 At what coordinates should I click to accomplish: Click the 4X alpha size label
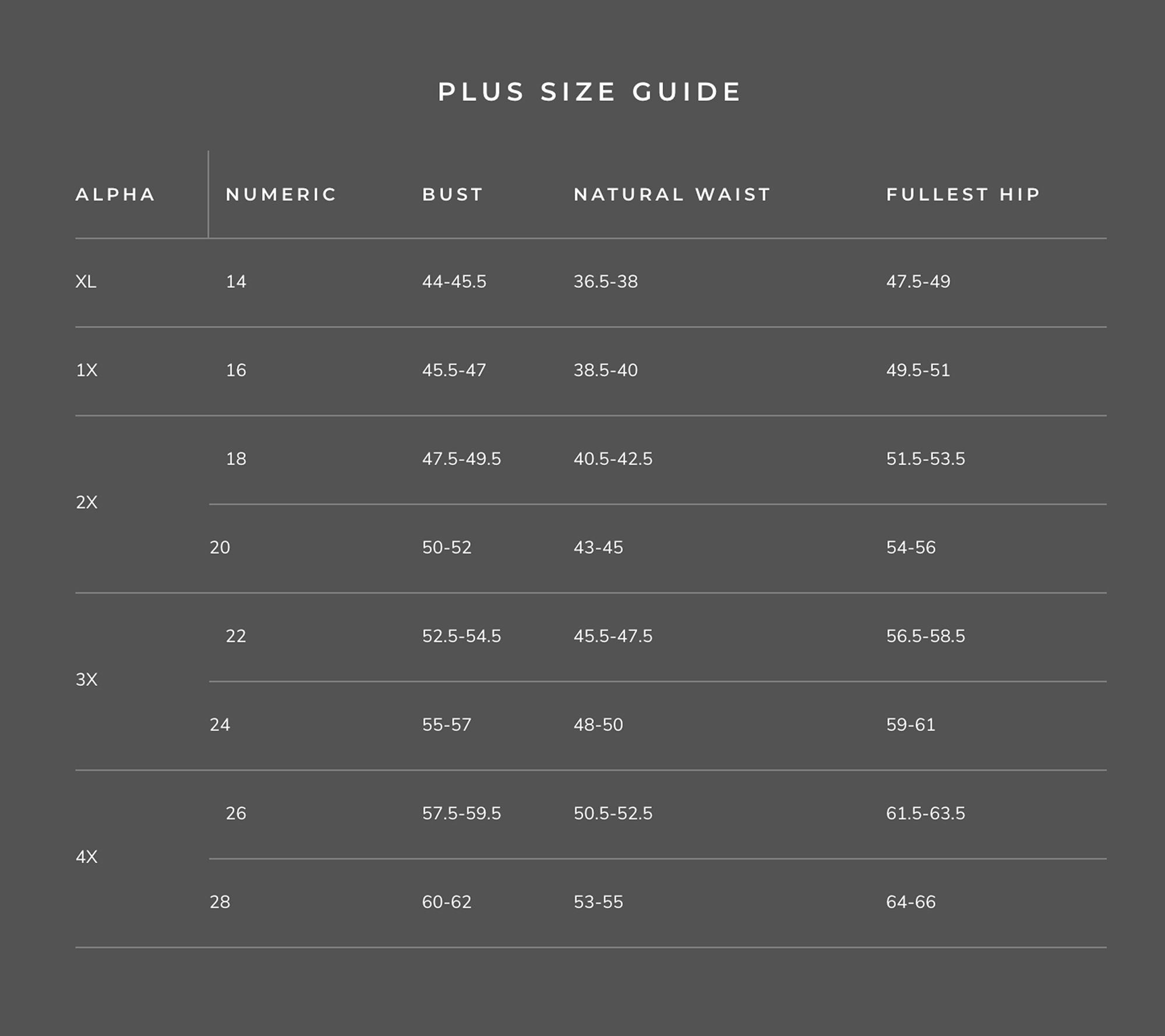tap(86, 857)
